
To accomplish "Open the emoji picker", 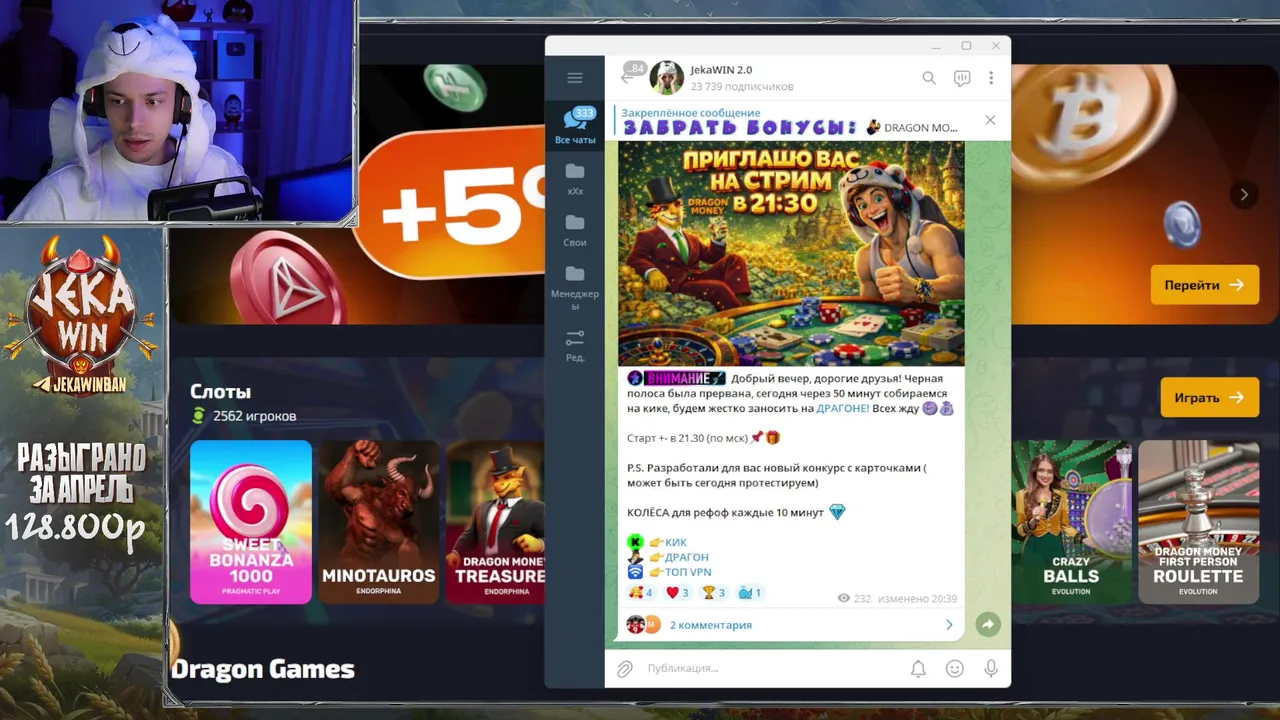I will click(955, 668).
